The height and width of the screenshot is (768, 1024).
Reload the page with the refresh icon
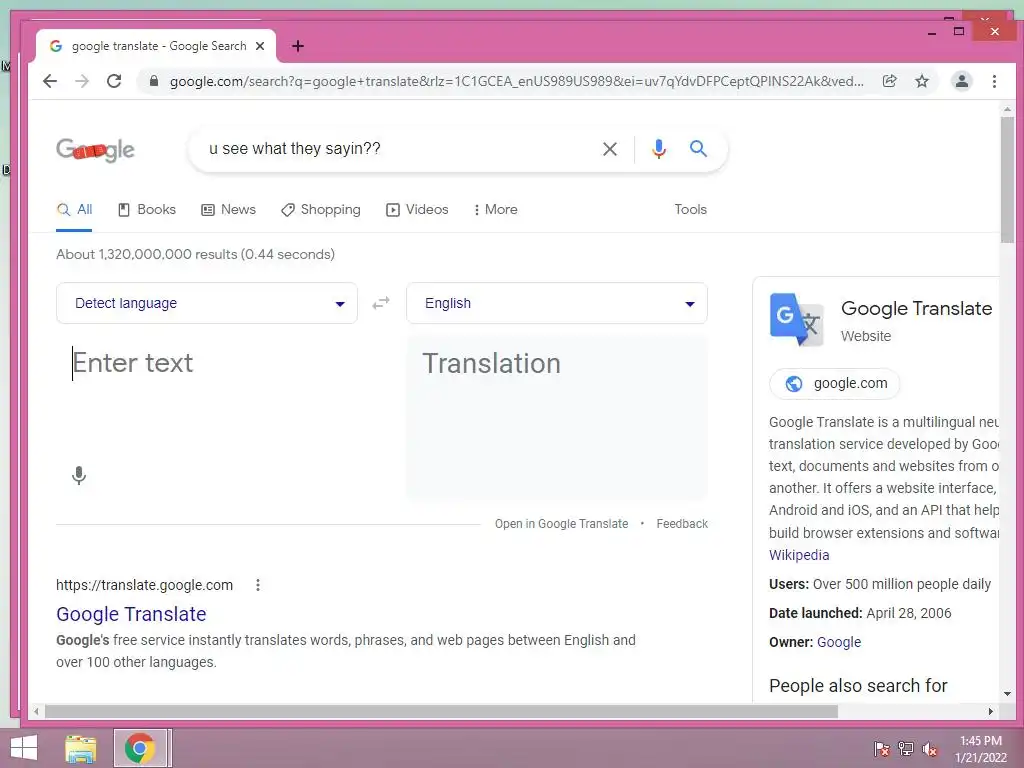pyautogui.click(x=114, y=81)
